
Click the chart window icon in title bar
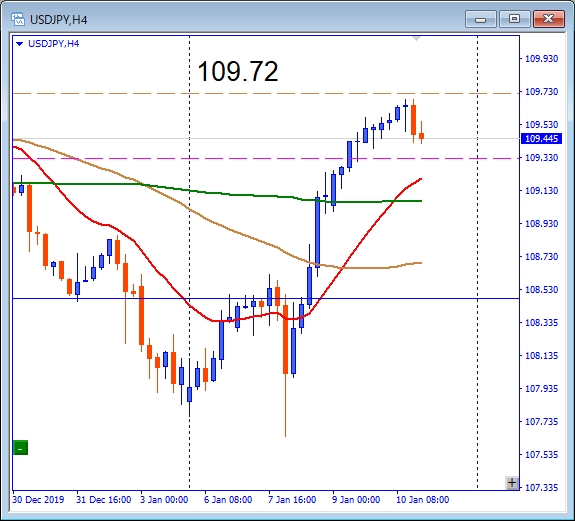point(18,19)
